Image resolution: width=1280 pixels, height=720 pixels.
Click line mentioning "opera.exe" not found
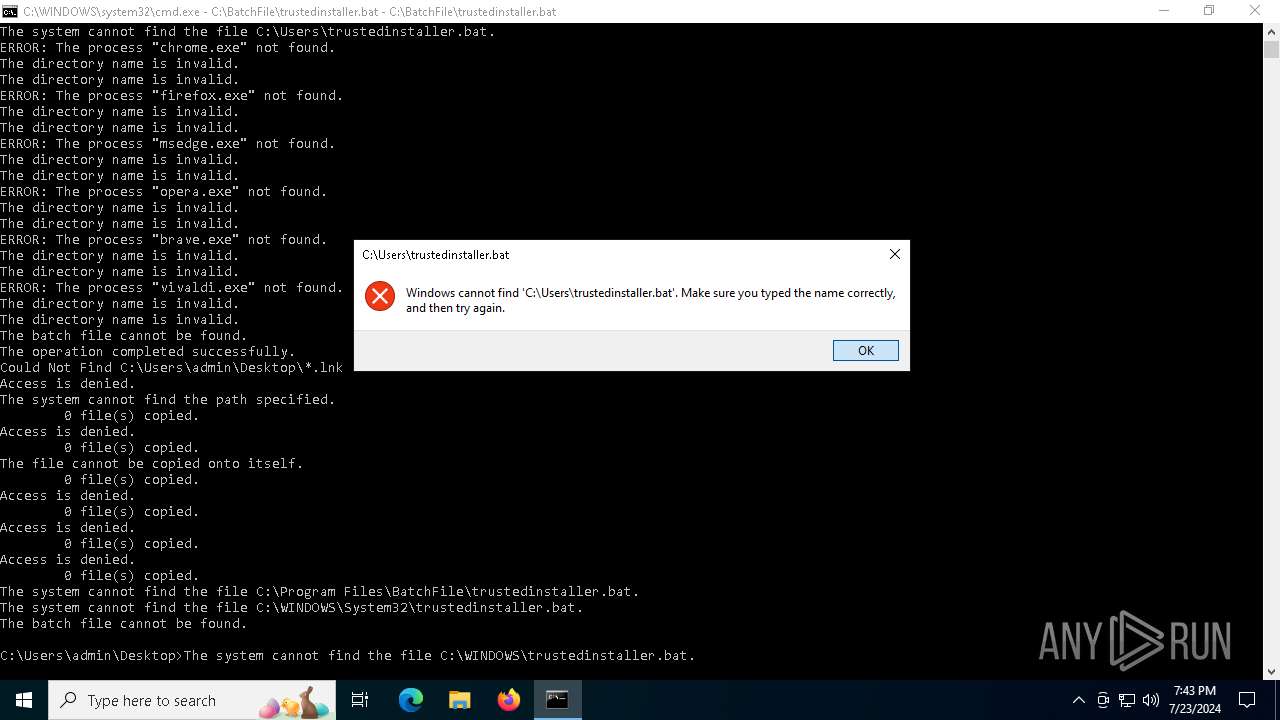tap(164, 191)
